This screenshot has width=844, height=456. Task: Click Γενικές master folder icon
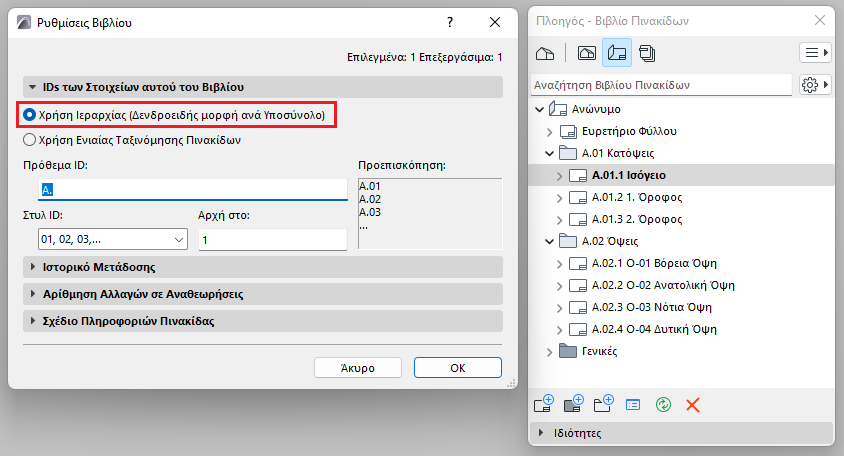click(568, 351)
